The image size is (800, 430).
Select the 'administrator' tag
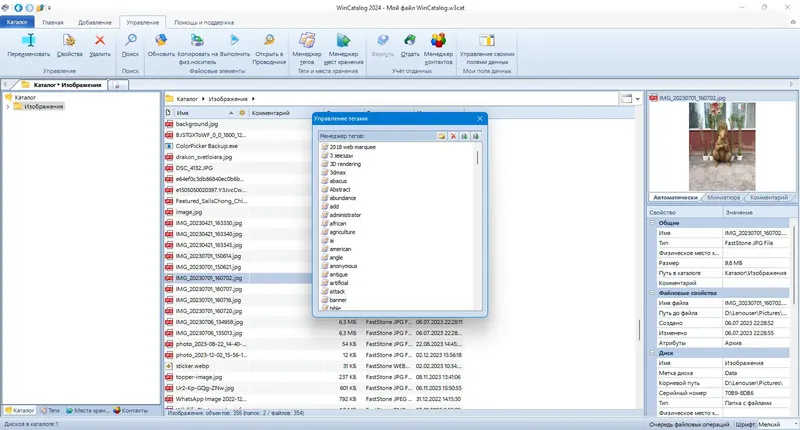click(345, 215)
